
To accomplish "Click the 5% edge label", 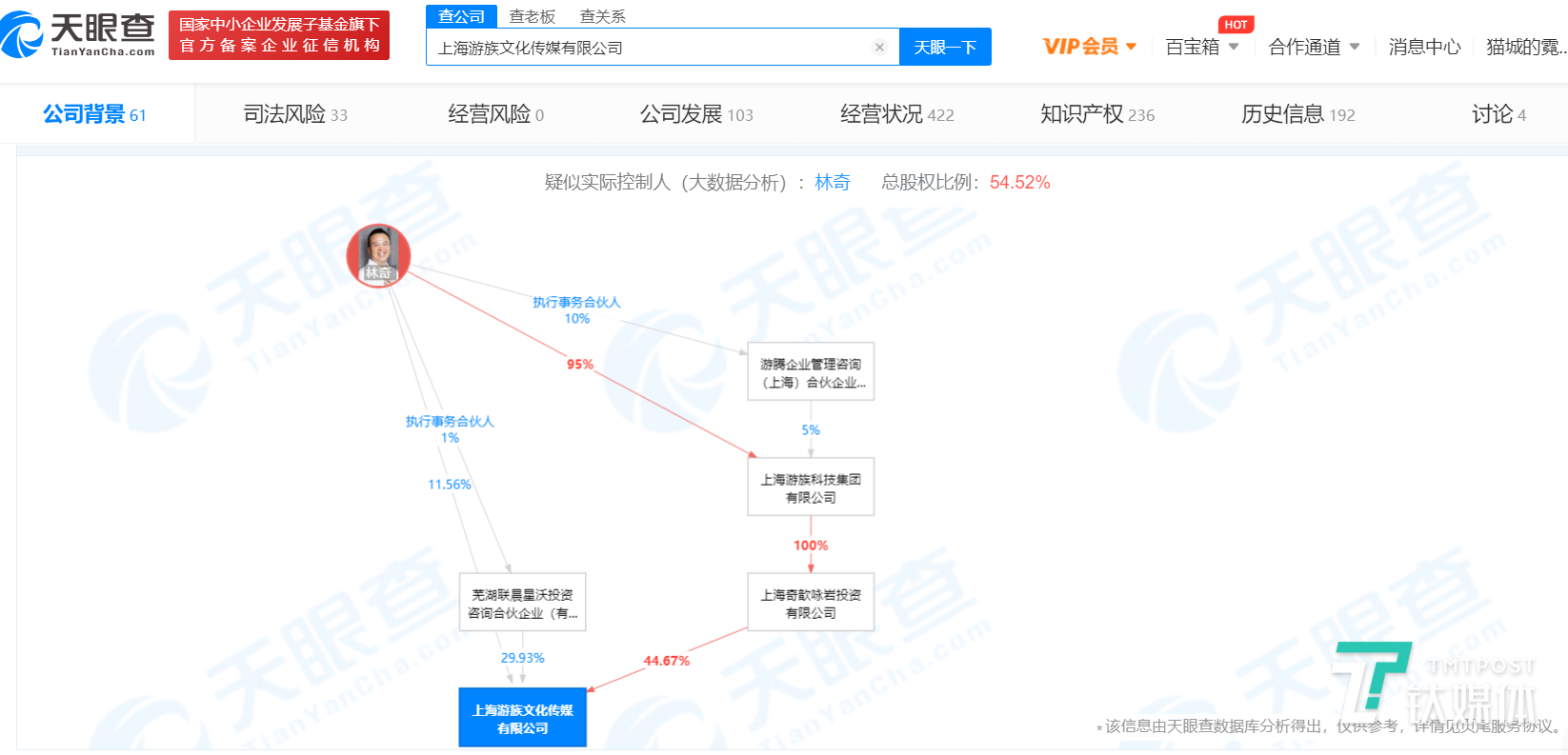I will click(x=811, y=429).
